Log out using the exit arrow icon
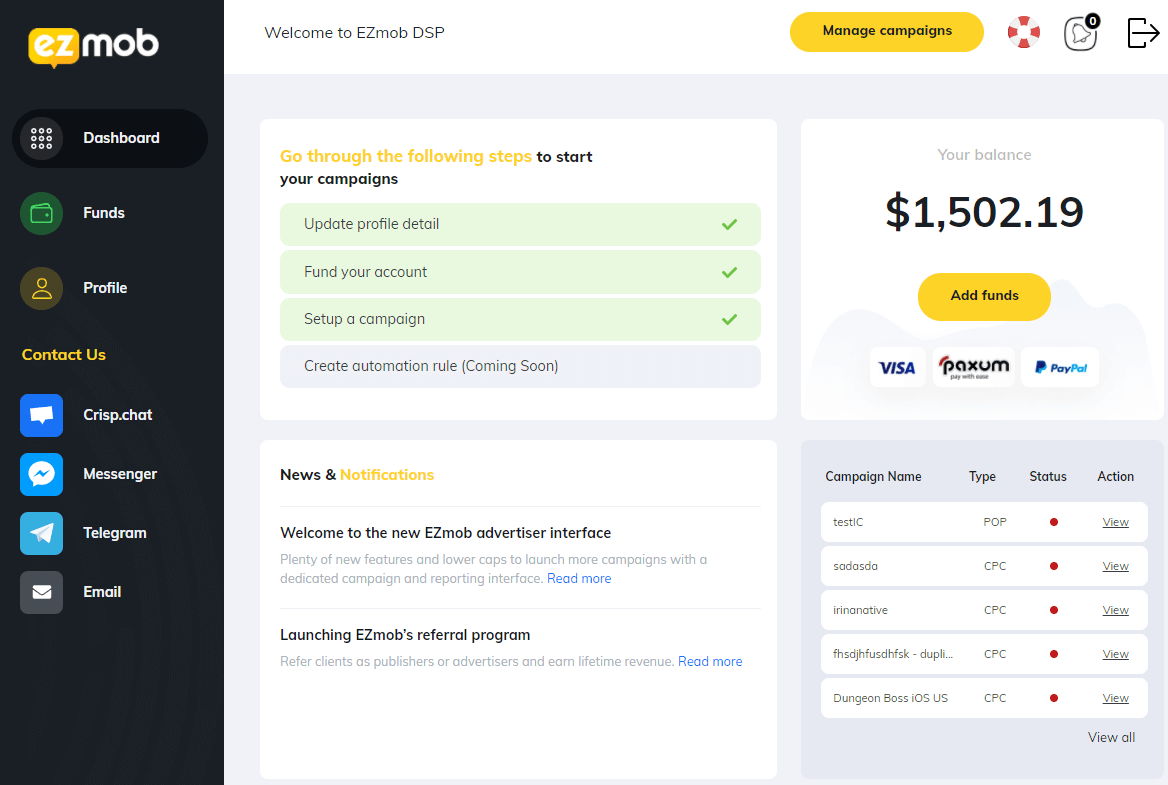Screen dimensions: 1168x785 (x=1142, y=32)
